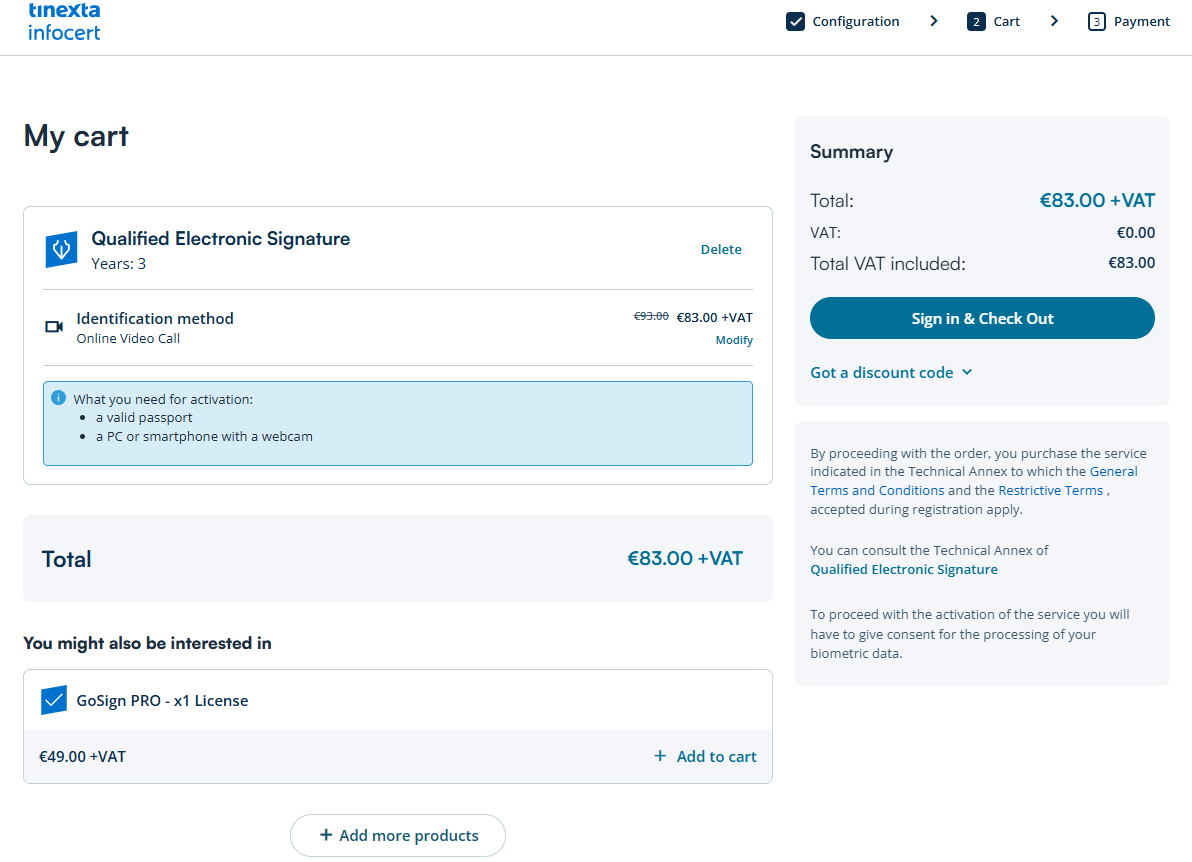Click the Cart step number 2 icon

976,21
